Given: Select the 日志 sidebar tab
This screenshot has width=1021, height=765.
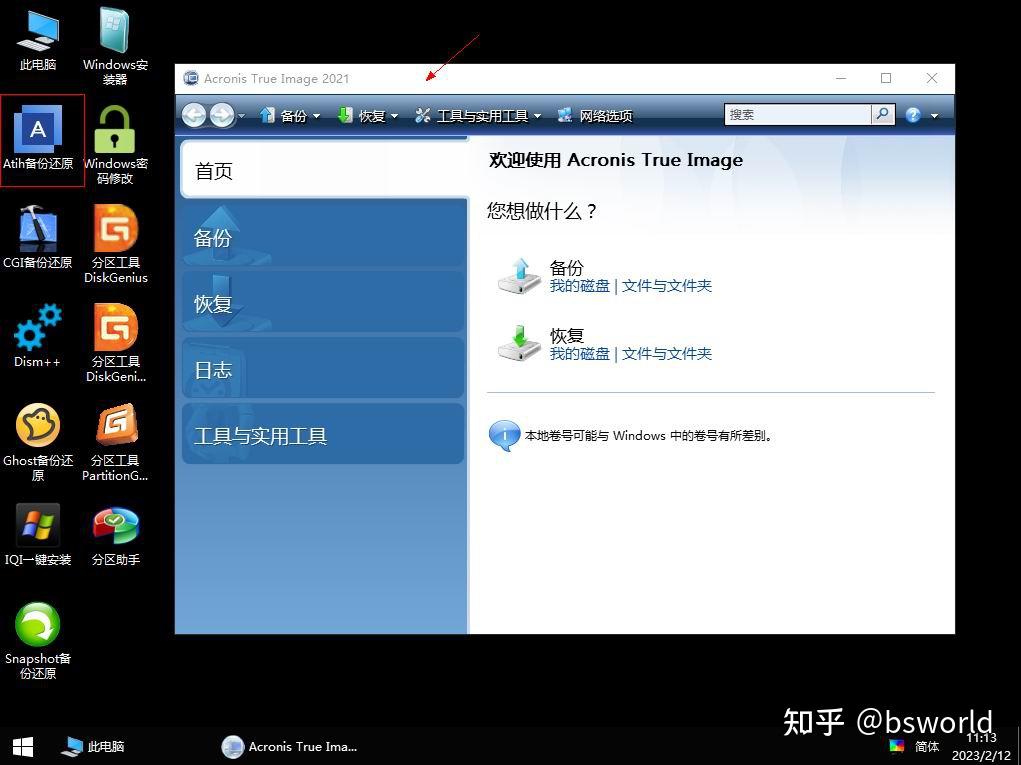Looking at the screenshot, I should coord(323,369).
